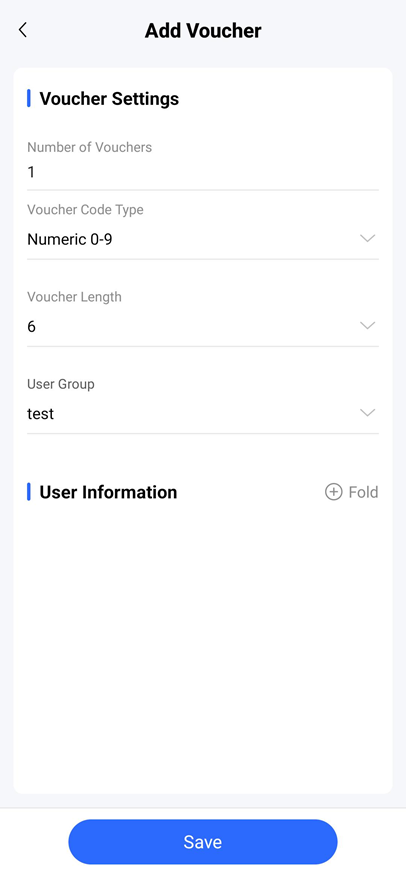Click the value 1 in vouchers field
This screenshot has width=406, height=875.
(31, 172)
